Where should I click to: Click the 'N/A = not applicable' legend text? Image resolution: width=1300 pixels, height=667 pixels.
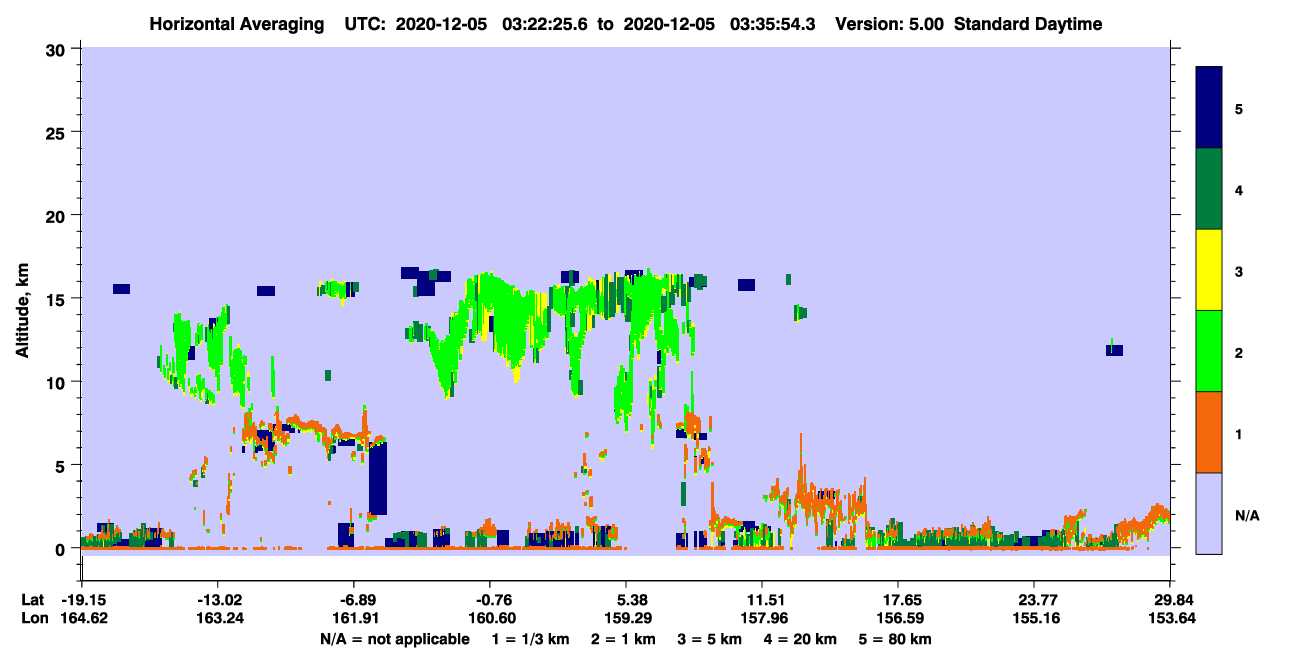click(x=394, y=639)
